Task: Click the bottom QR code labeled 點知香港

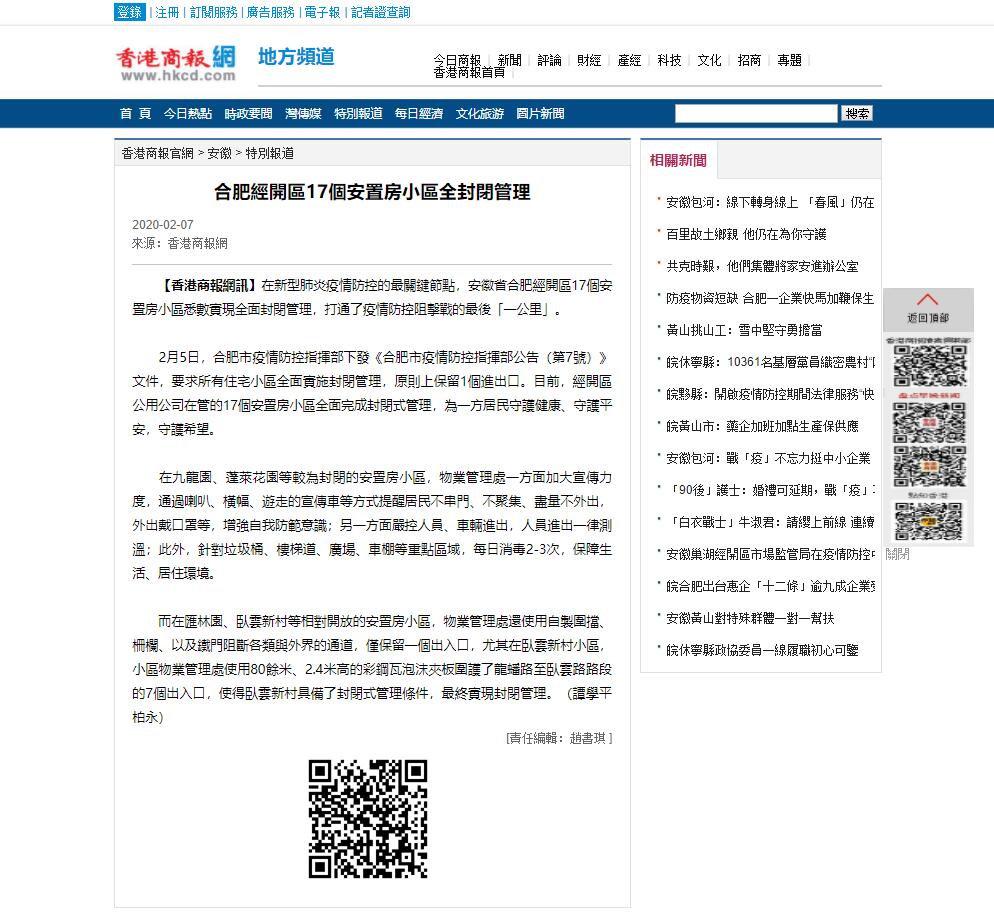Action: (929, 516)
